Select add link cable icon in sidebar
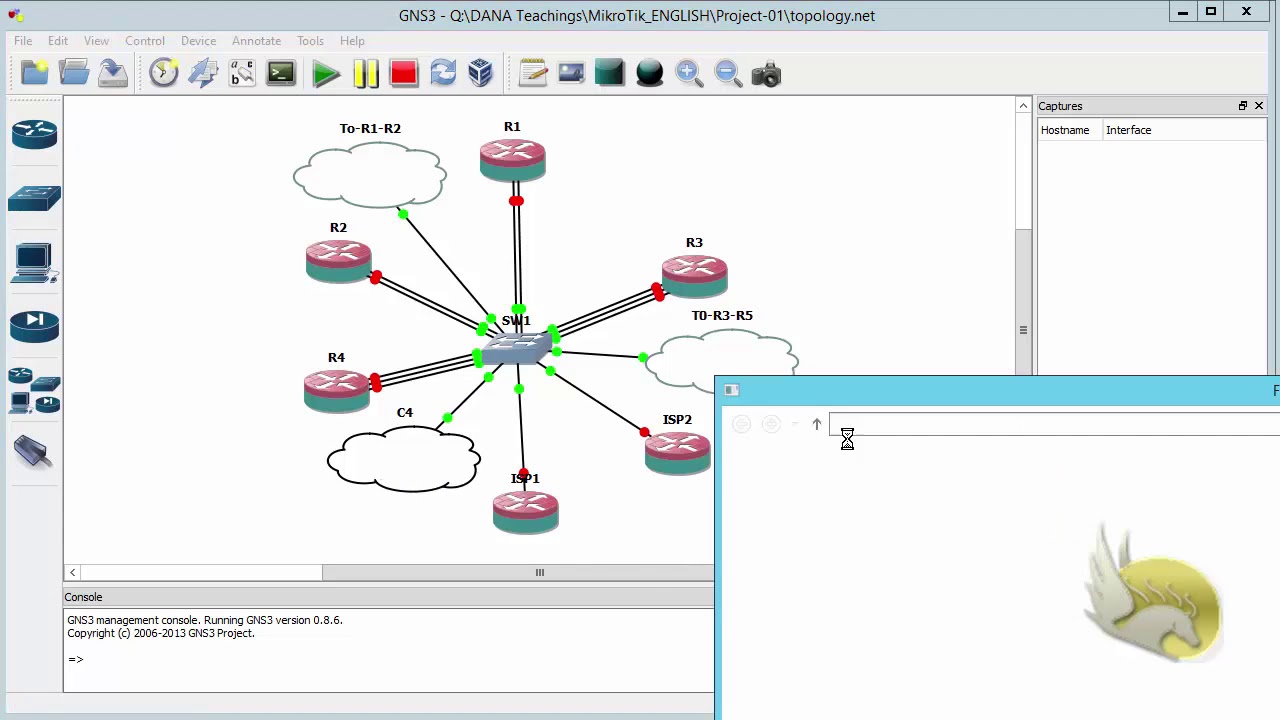This screenshot has width=1280, height=720. (34, 453)
